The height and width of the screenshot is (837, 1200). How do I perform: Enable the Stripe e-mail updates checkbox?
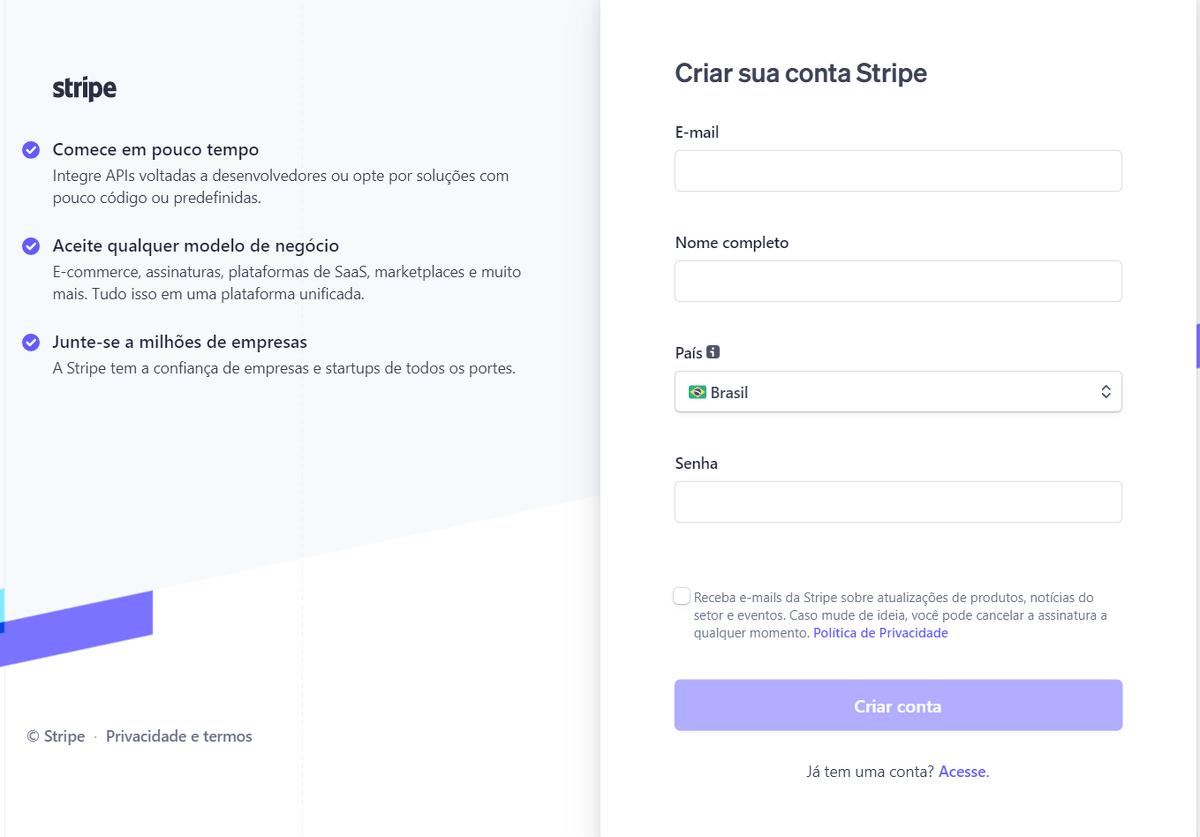coord(682,597)
